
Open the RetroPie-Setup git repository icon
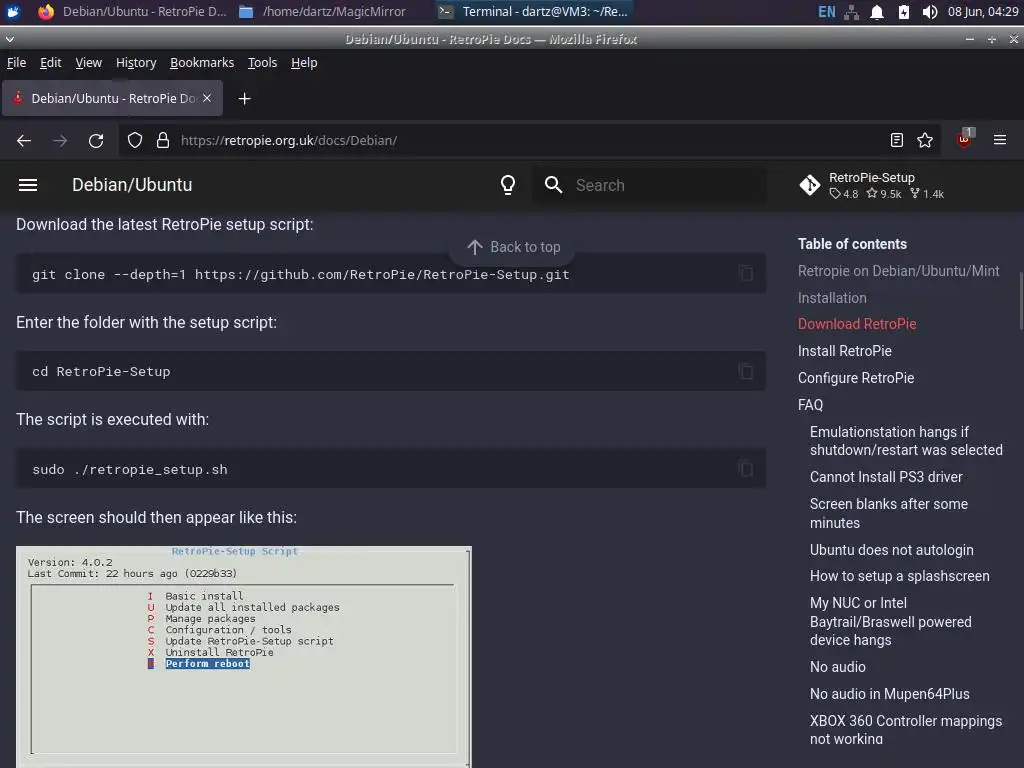[810, 185]
